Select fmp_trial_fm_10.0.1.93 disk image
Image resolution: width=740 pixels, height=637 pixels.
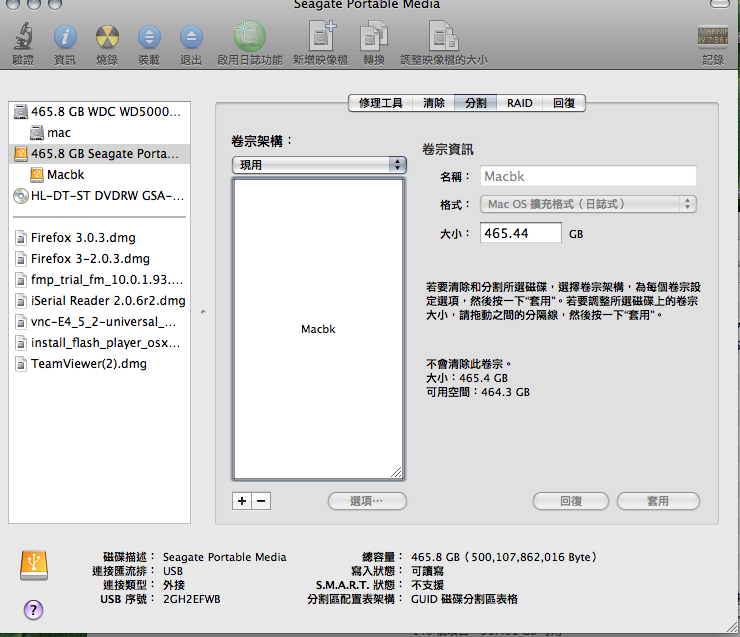click(x=99, y=280)
